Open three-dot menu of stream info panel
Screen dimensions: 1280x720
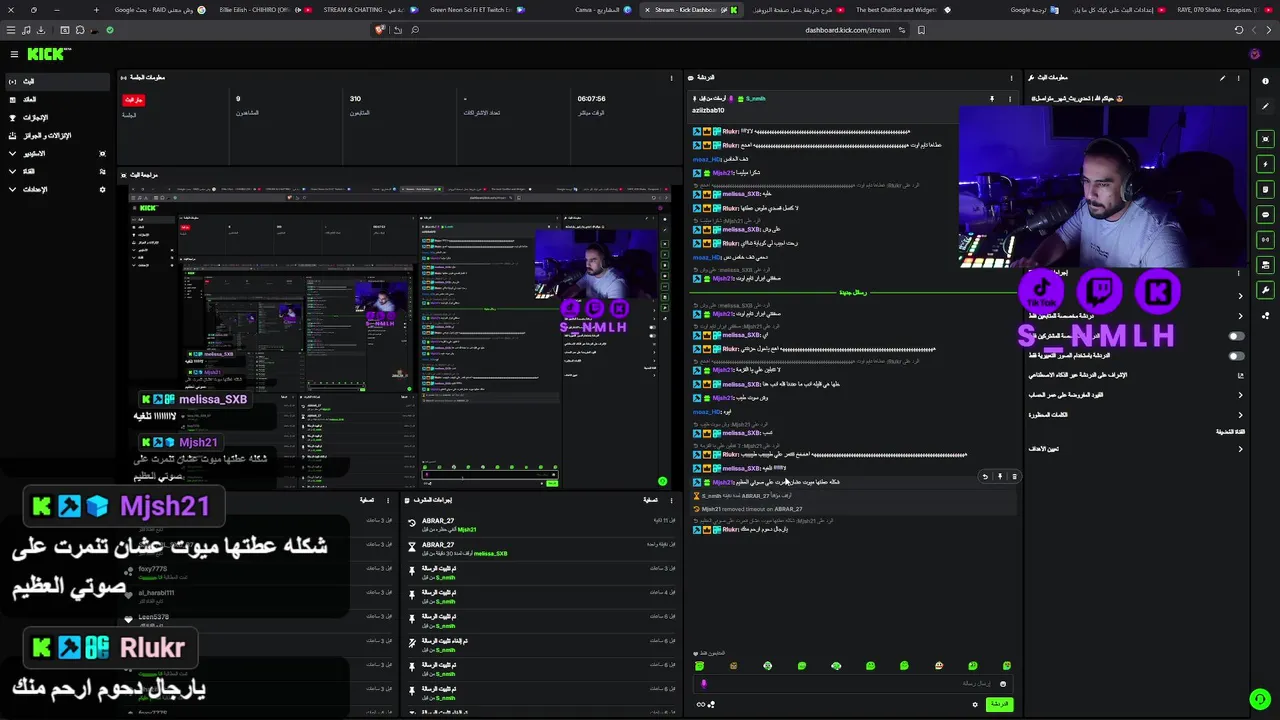tap(1238, 78)
